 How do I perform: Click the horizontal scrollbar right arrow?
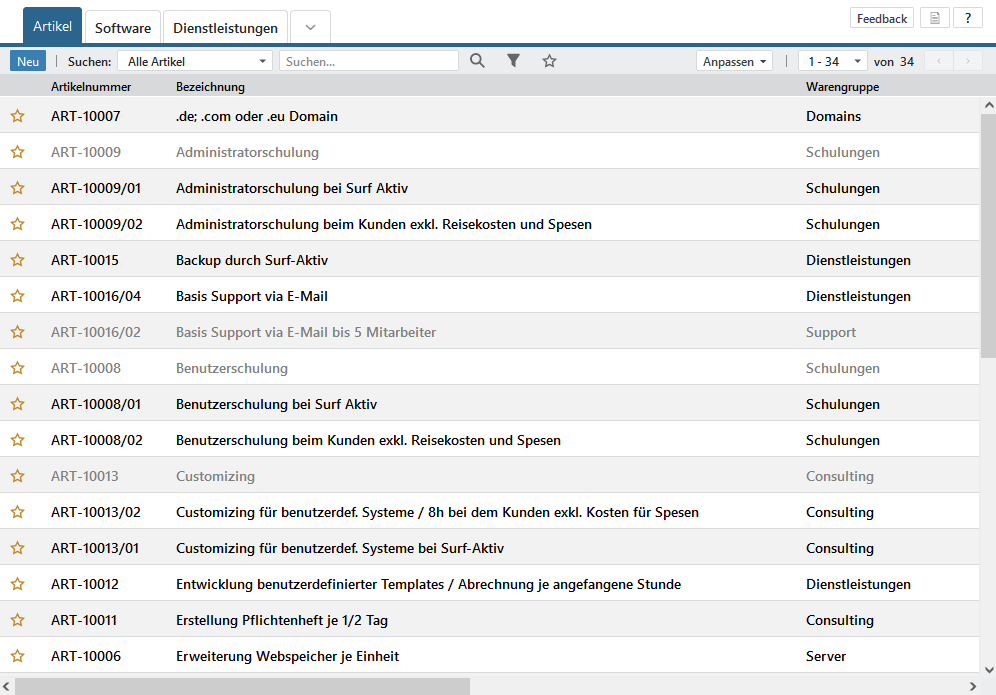click(x=972, y=686)
